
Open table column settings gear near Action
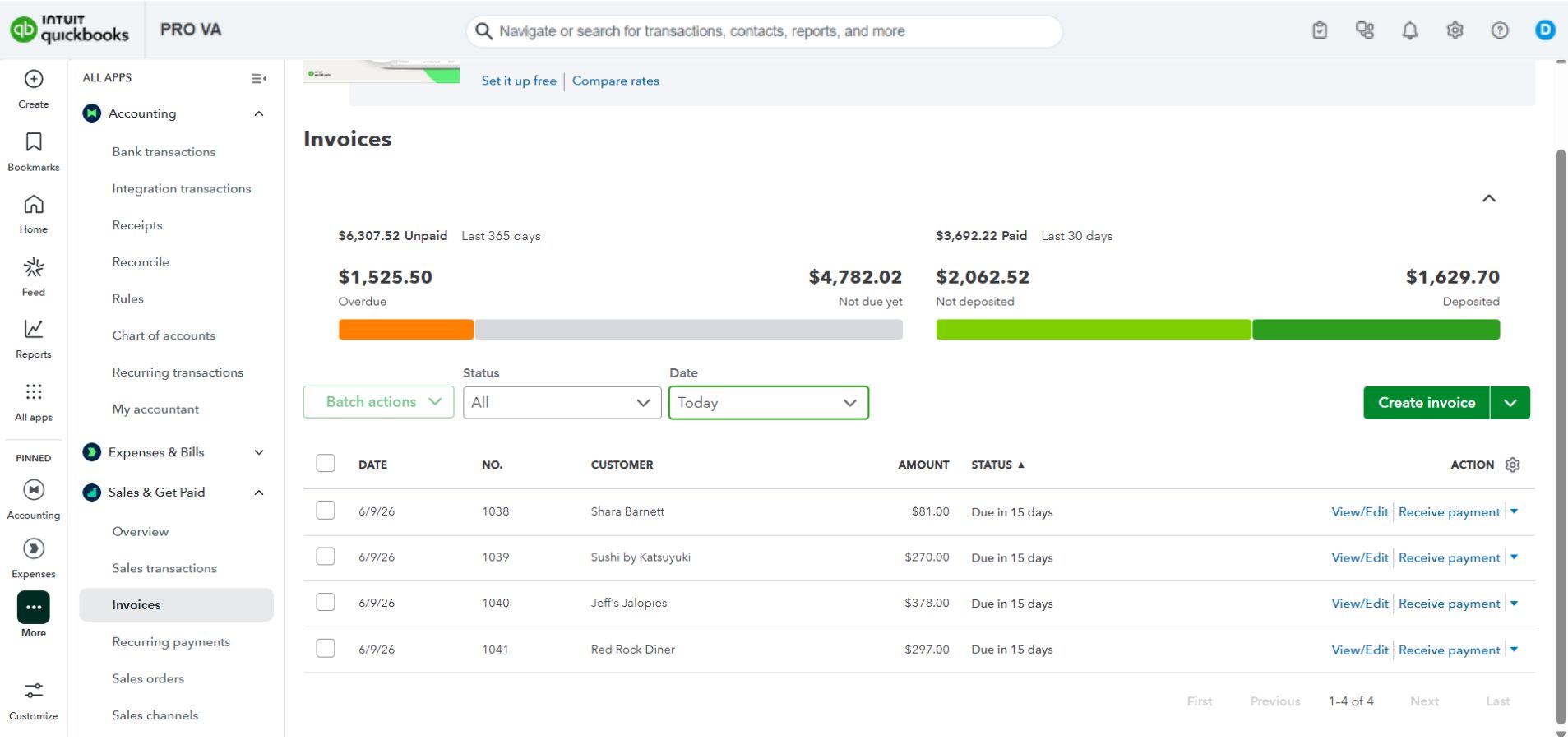pyautogui.click(x=1512, y=465)
